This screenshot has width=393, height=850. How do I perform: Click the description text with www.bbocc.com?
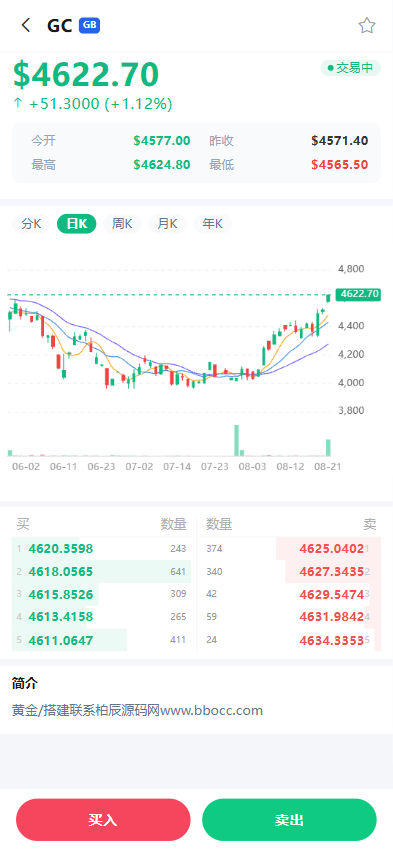137,710
